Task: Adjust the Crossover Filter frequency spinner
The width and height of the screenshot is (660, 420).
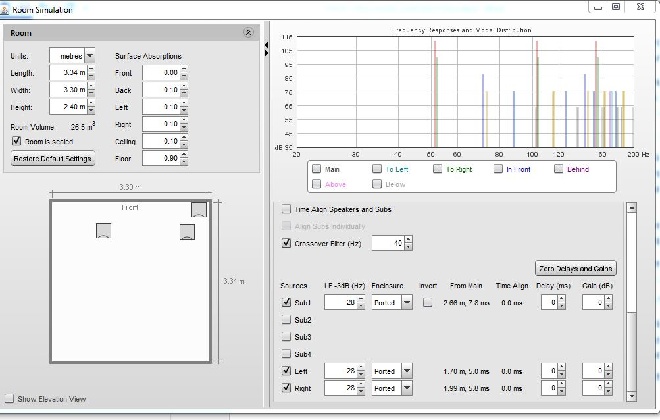Action: pos(408,243)
